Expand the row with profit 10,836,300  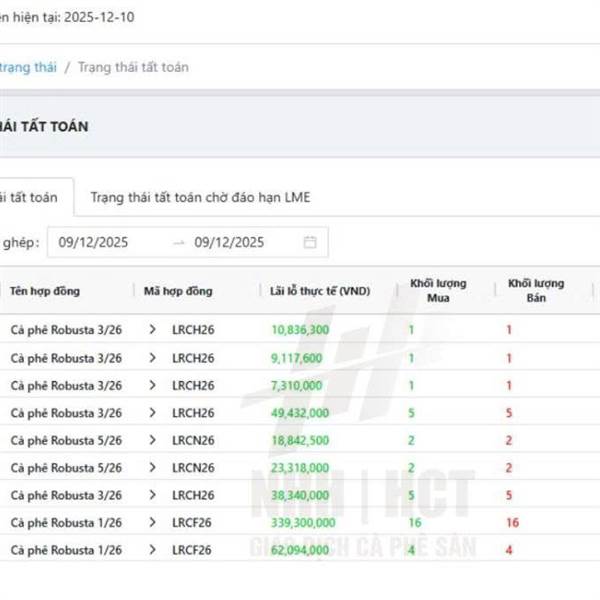pyautogui.click(x=153, y=329)
